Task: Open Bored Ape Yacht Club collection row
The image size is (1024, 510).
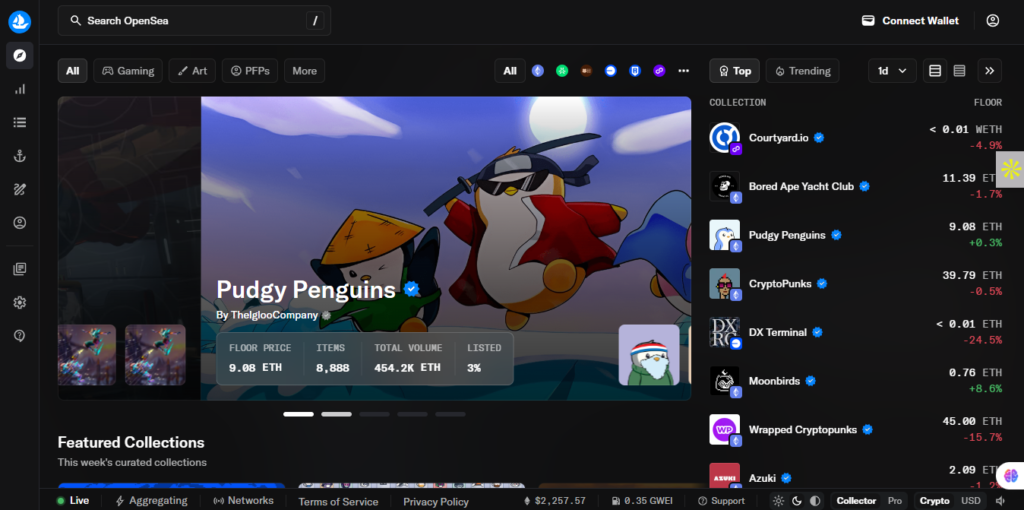Action: [856, 186]
